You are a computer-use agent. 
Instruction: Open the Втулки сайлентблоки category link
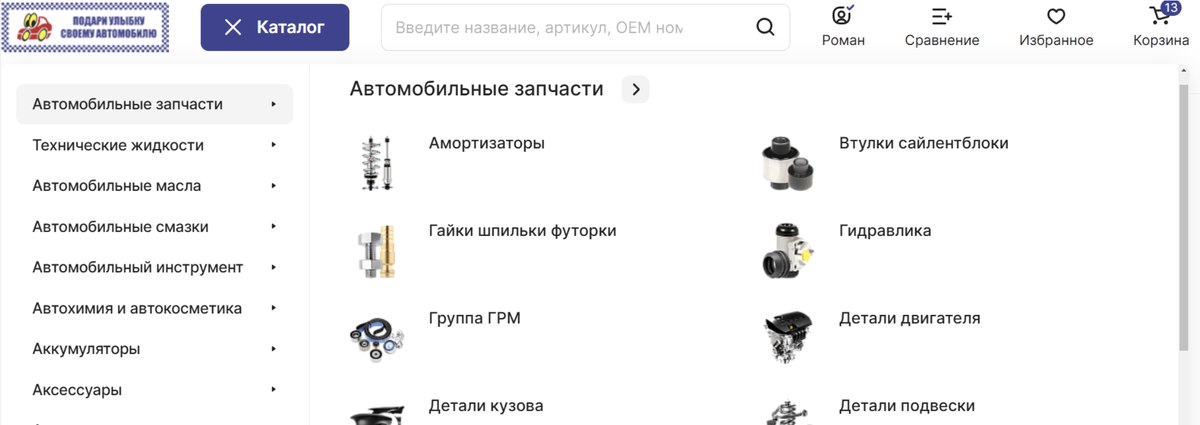pyautogui.click(x=924, y=143)
